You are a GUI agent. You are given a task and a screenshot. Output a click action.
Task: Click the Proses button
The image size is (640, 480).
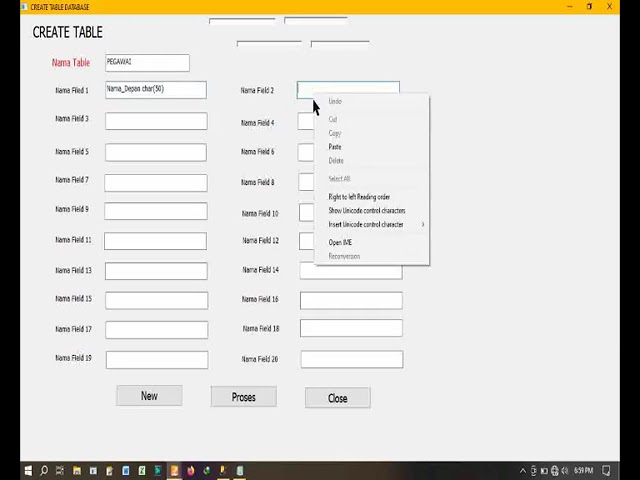[244, 397]
